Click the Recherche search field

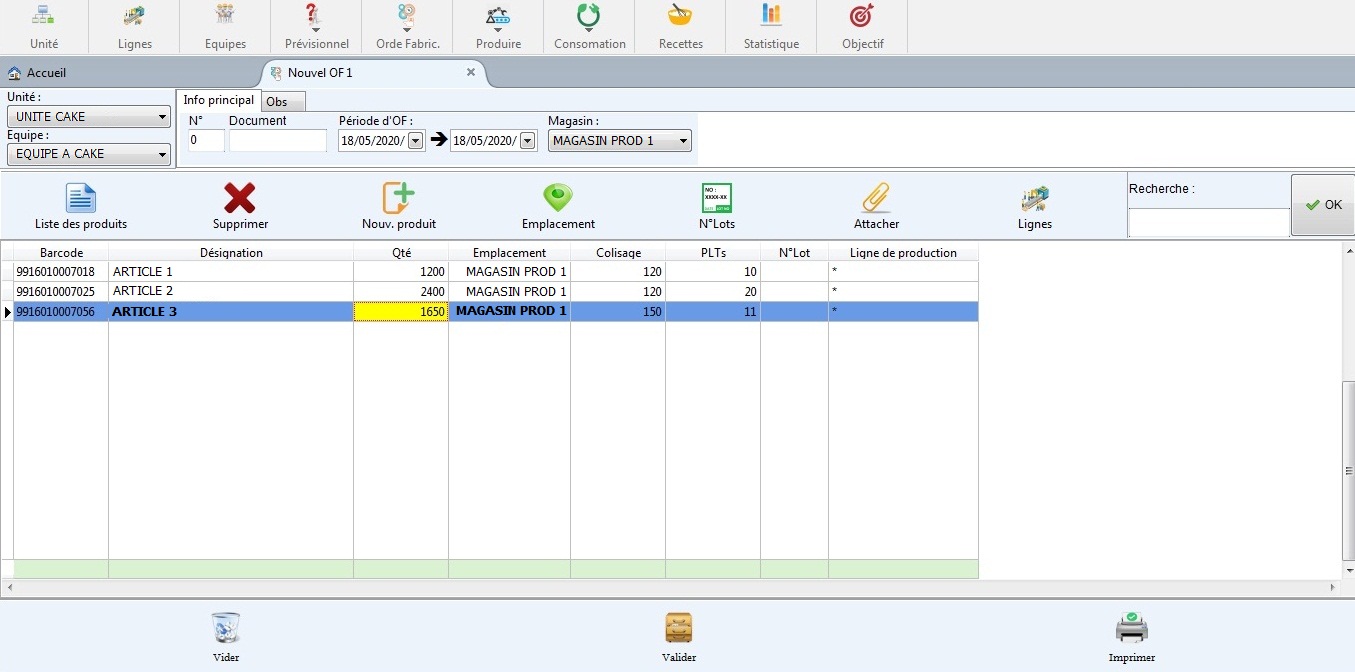[x=1208, y=222]
